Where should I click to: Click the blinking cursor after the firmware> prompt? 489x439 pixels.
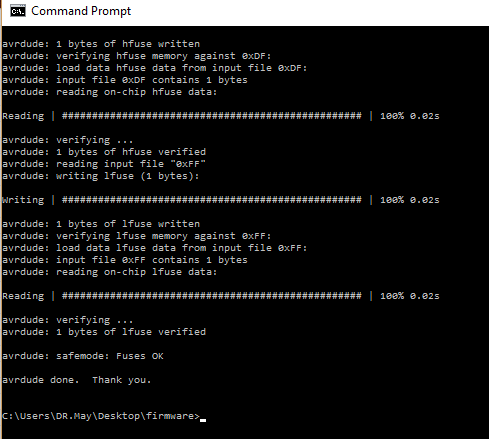tap(203, 420)
